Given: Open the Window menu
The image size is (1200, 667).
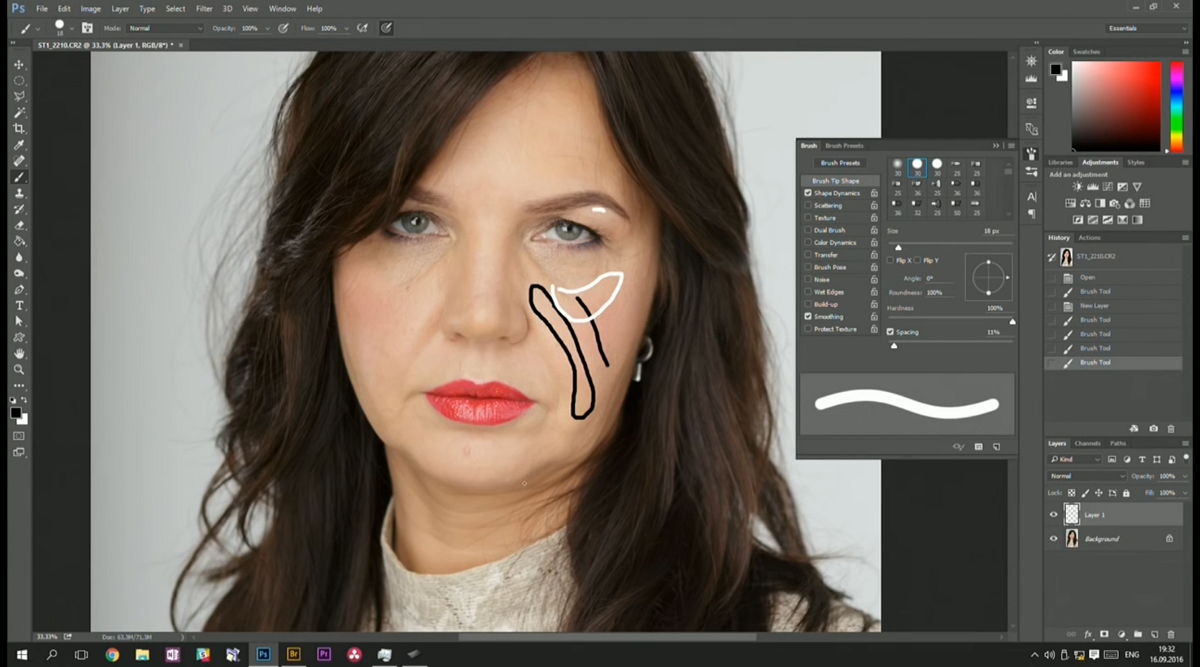Looking at the screenshot, I should [282, 9].
